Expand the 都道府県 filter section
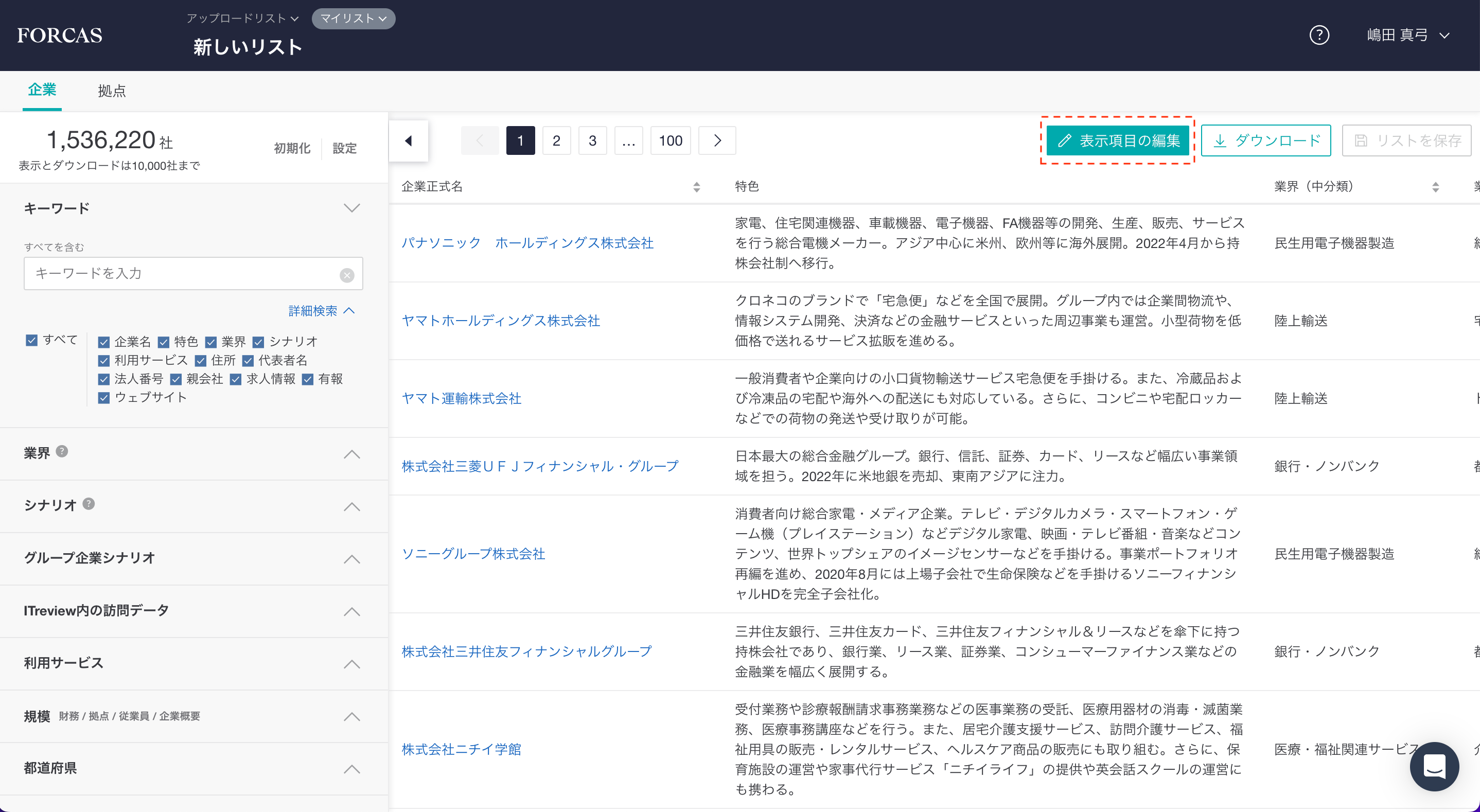Screen dimensions: 1480x812 pos(351,769)
